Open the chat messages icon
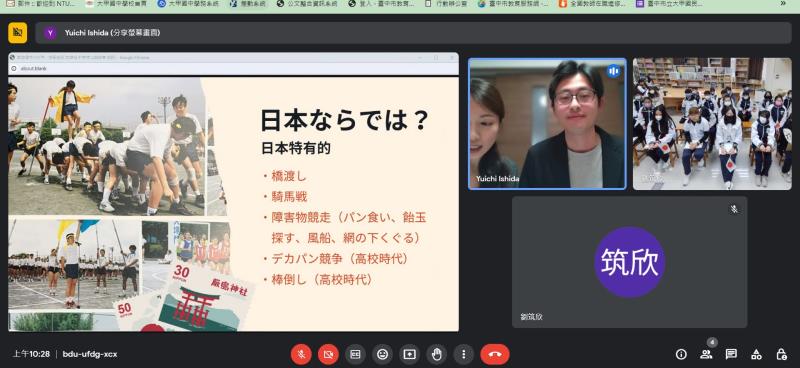 click(x=731, y=354)
